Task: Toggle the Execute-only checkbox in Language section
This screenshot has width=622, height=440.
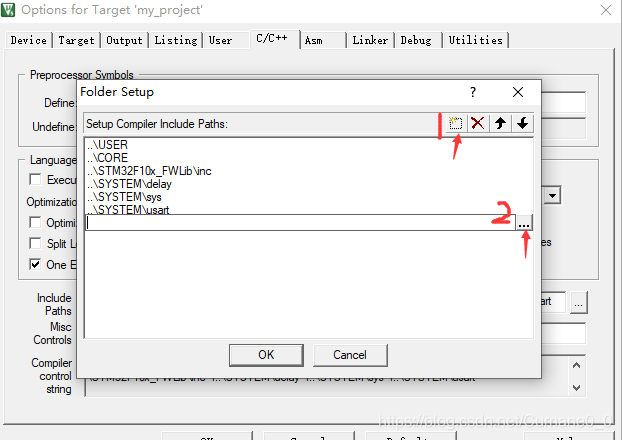Action: [35, 180]
